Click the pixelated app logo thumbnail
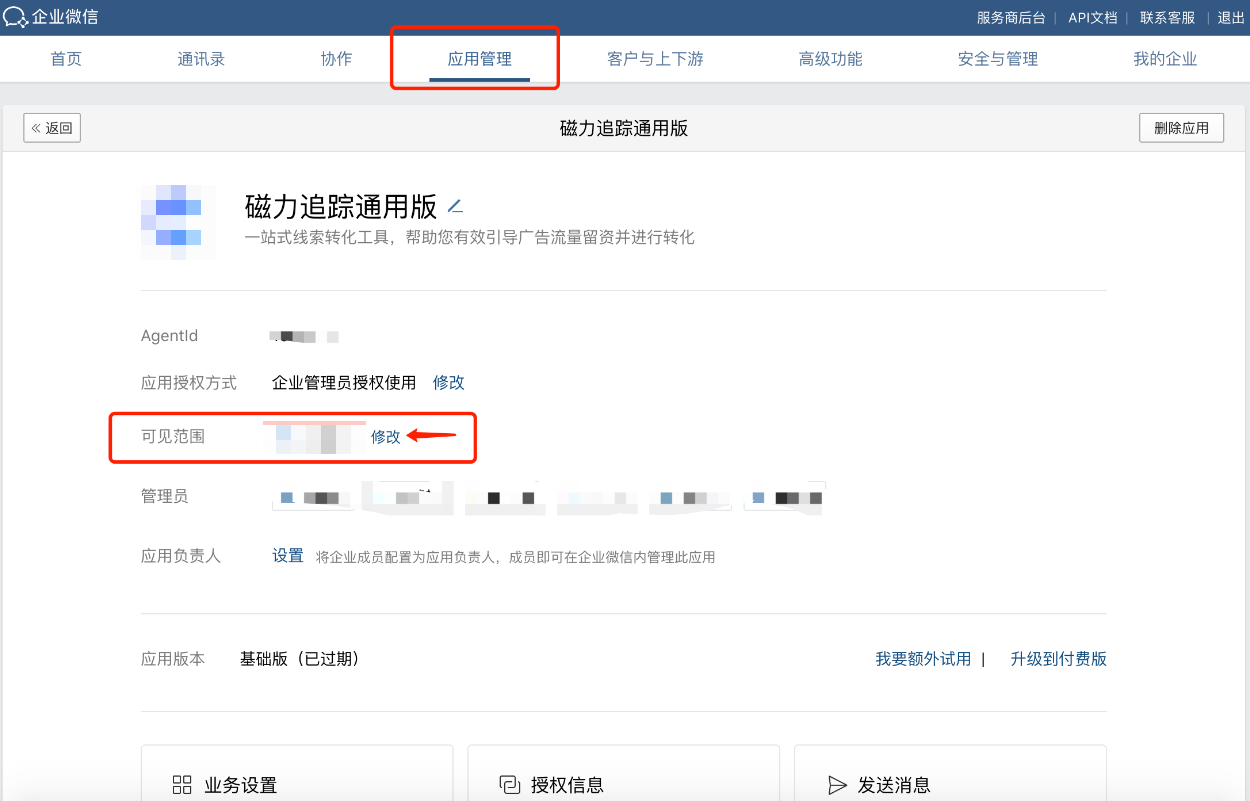 click(x=178, y=222)
